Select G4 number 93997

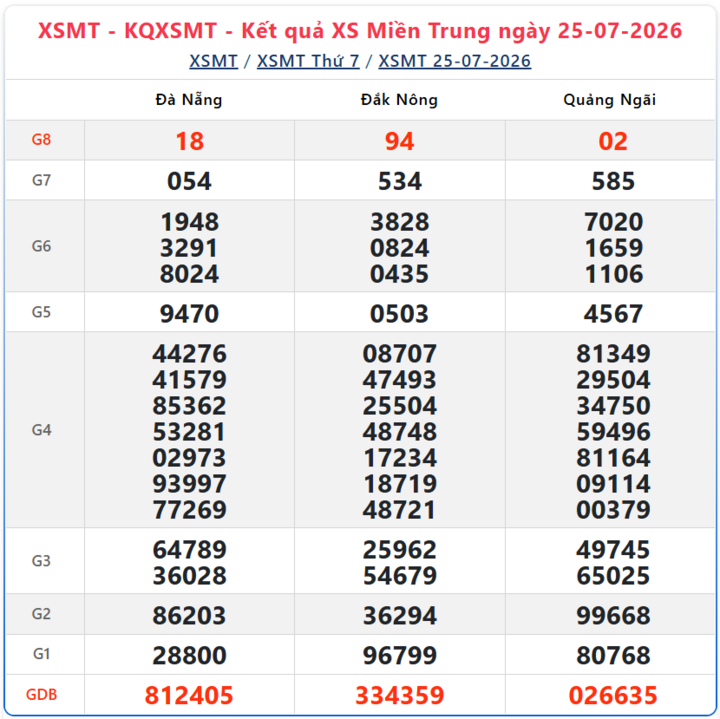pos(189,484)
